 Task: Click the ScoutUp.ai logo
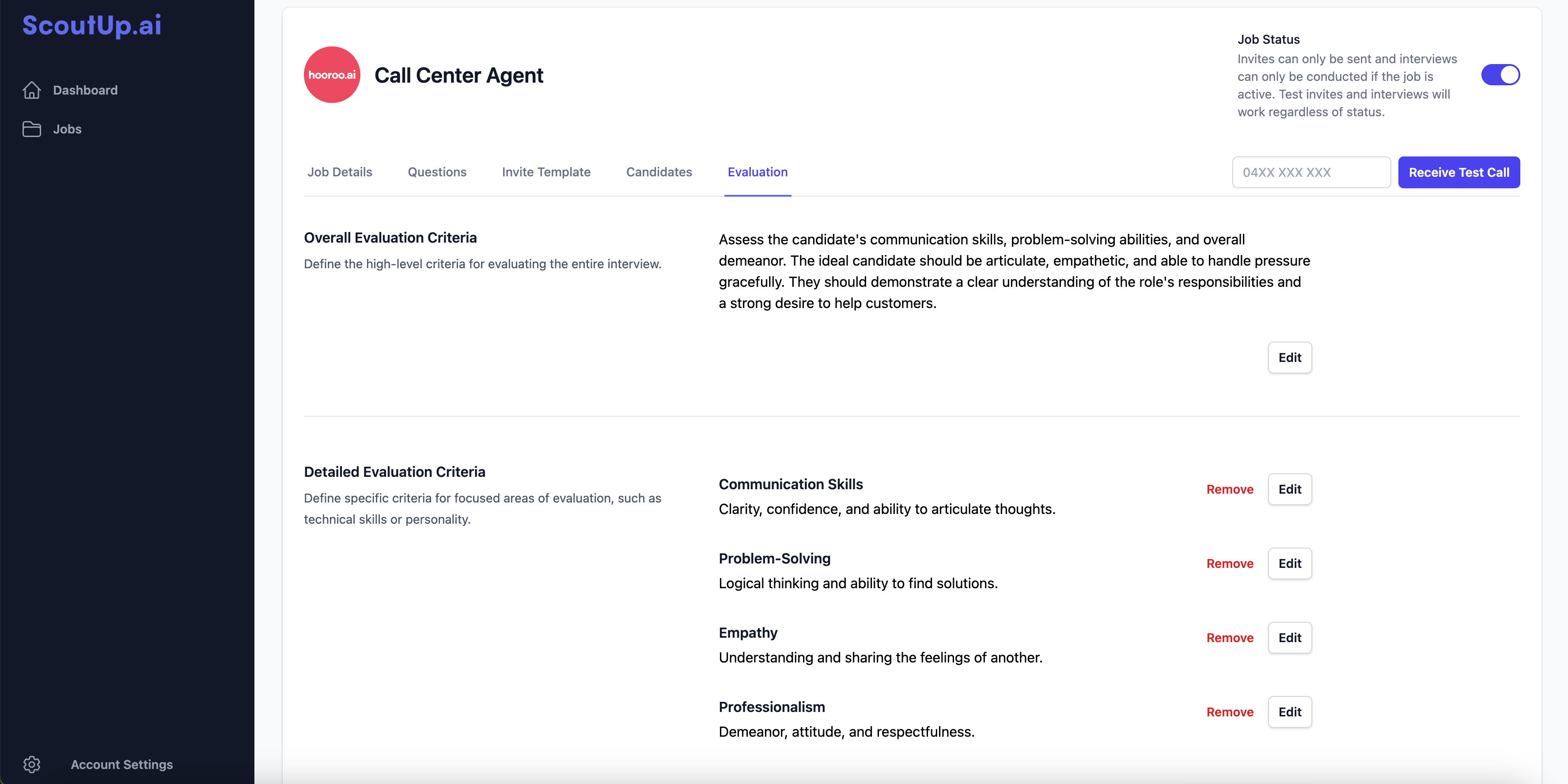coord(92,25)
